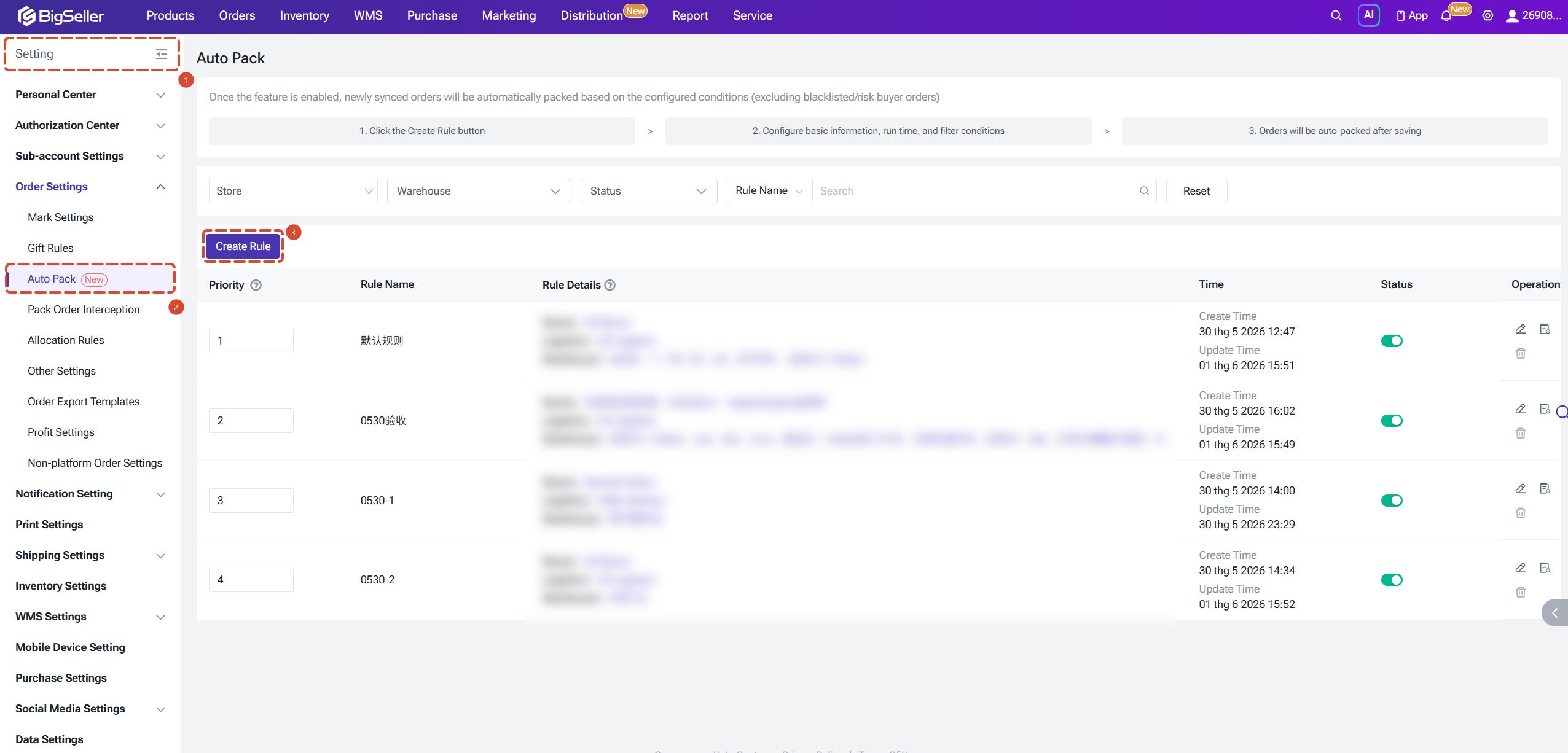Edit the 0530-2 rule
The height and width of the screenshot is (753, 1568).
pyautogui.click(x=1520, y=568)
